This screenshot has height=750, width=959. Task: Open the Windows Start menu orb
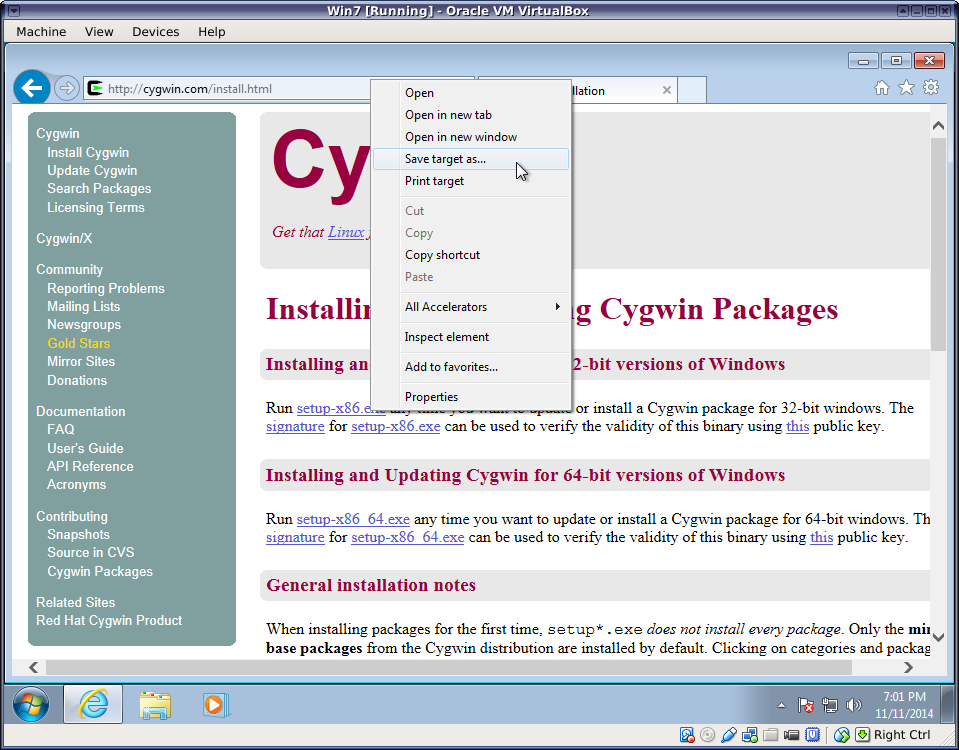coord(31,705)
